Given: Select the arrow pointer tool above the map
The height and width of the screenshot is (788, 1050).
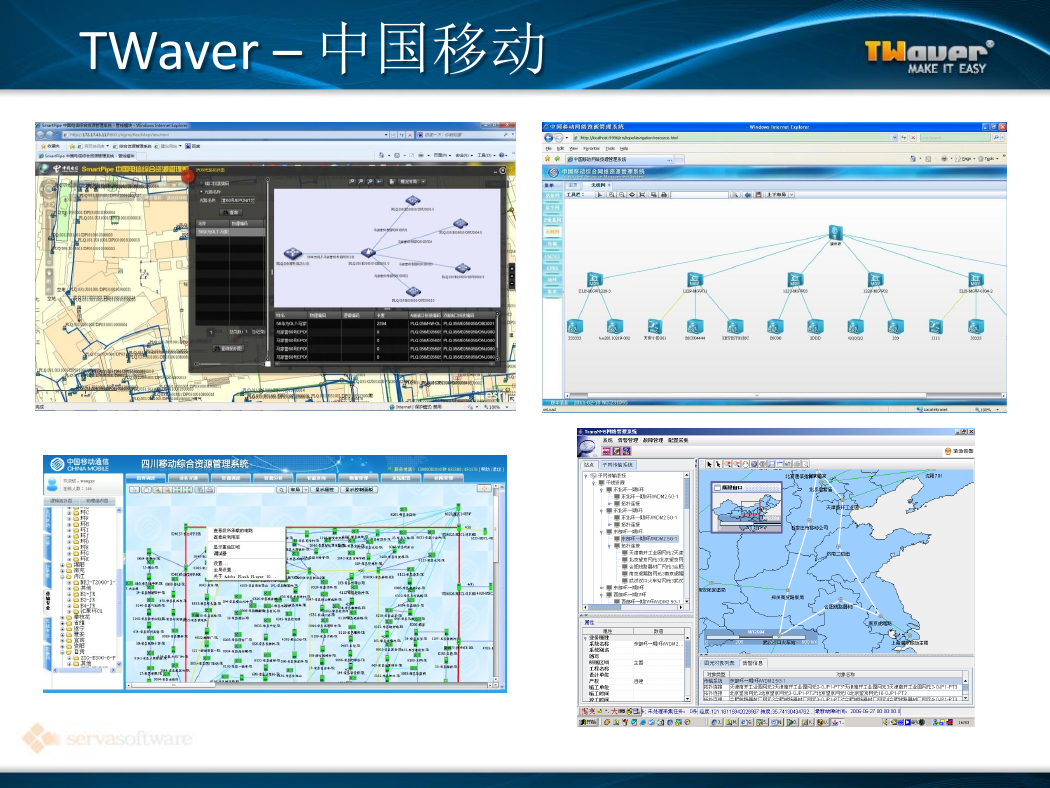Looking at the screenshot, I should point(709,463).
